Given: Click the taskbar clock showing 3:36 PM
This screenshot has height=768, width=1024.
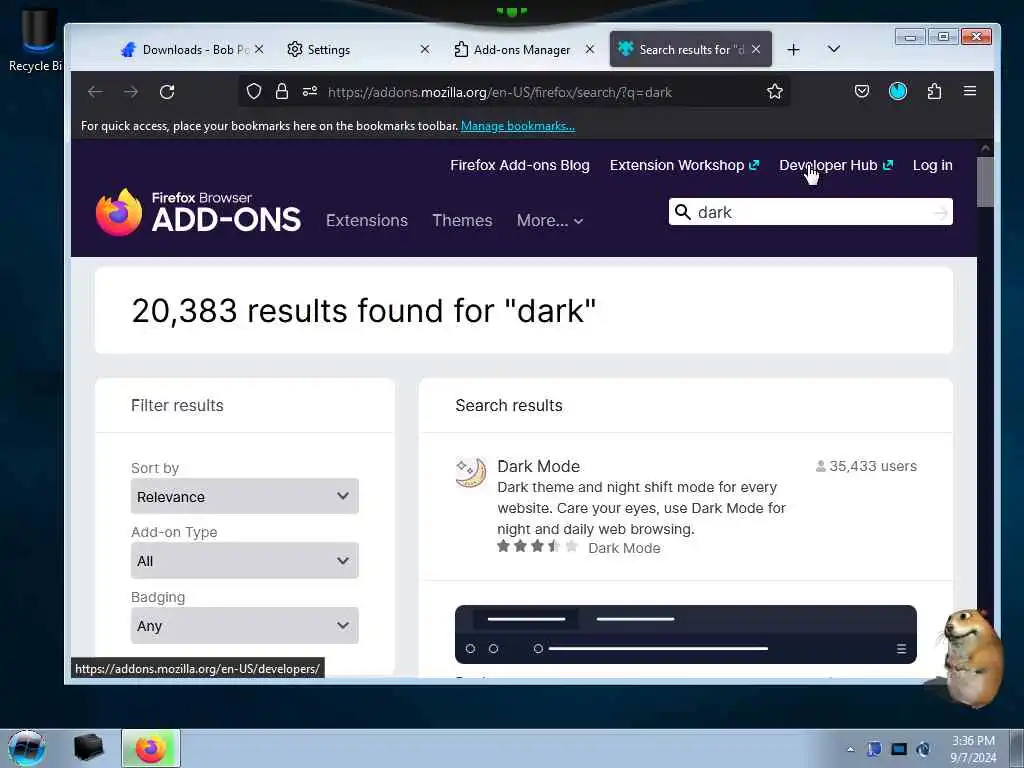Looking at the screenshot, I should tap(973, 749).
